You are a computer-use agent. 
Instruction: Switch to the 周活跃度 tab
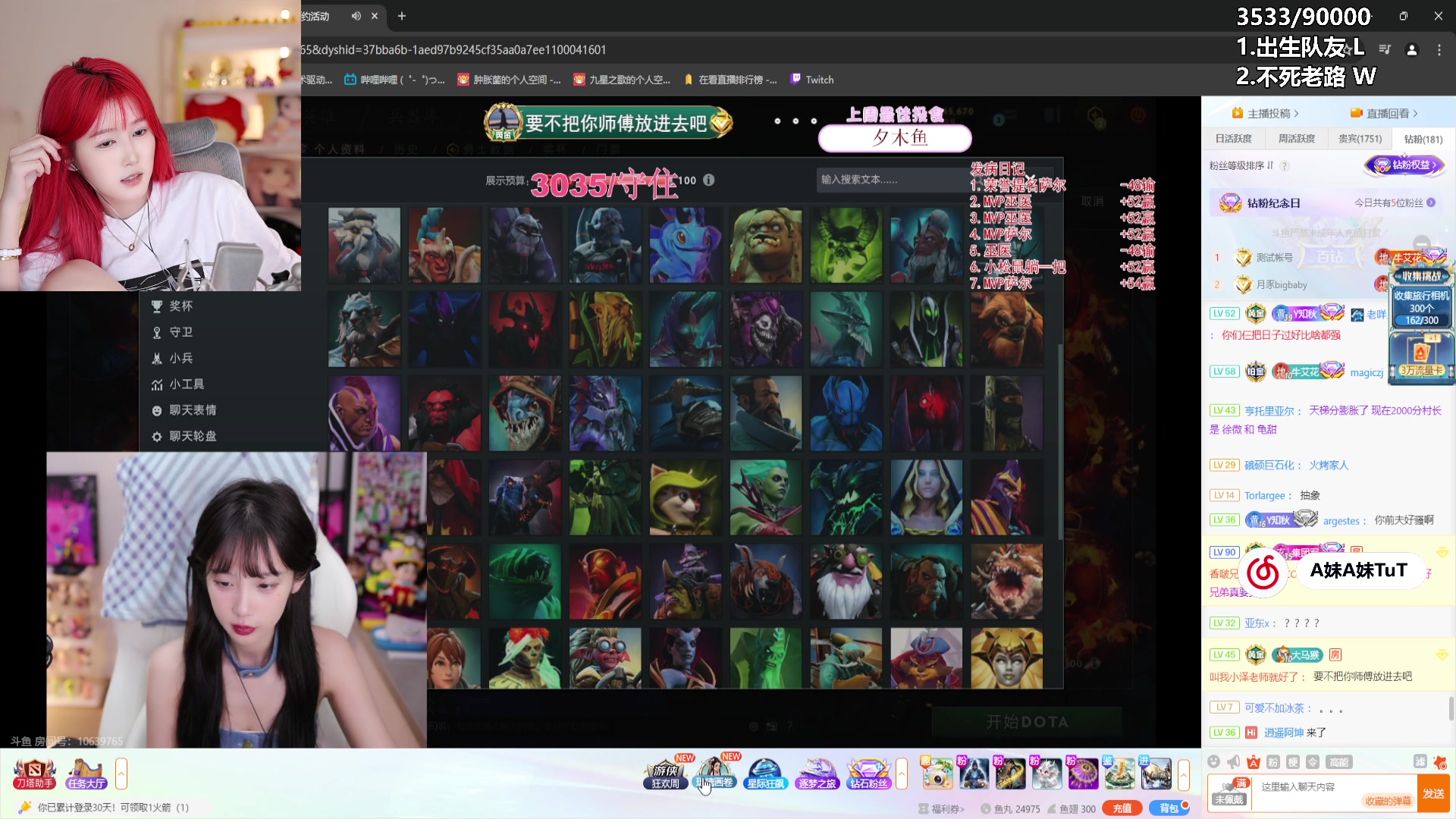tap(1297, 139)
